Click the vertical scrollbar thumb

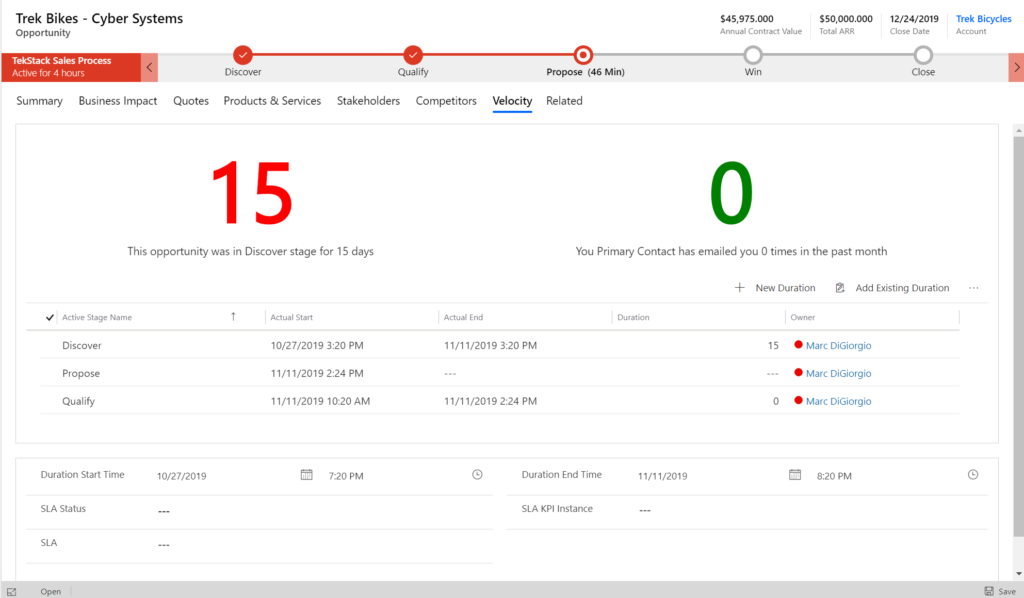coord(1018,336)
